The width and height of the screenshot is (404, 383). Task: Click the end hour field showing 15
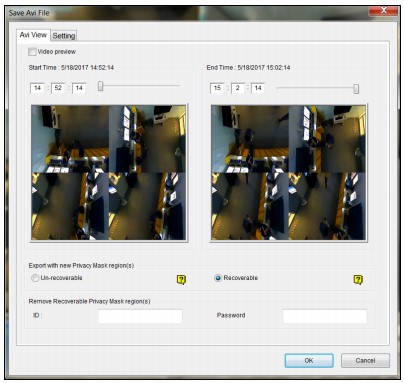pyautogui.click(x=217, y=88)
